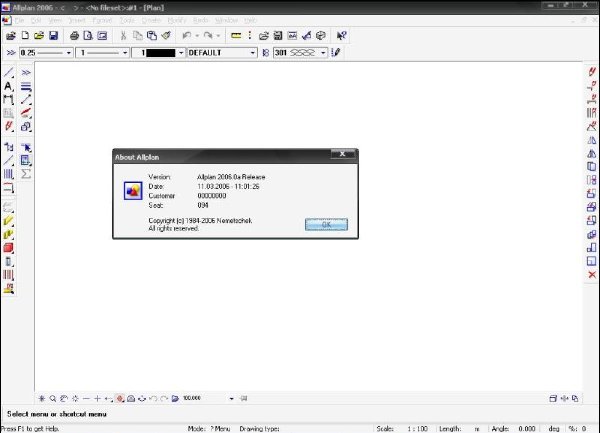Click the New document icon
Viewport: 600px width, 433px height.
(25, 36)
